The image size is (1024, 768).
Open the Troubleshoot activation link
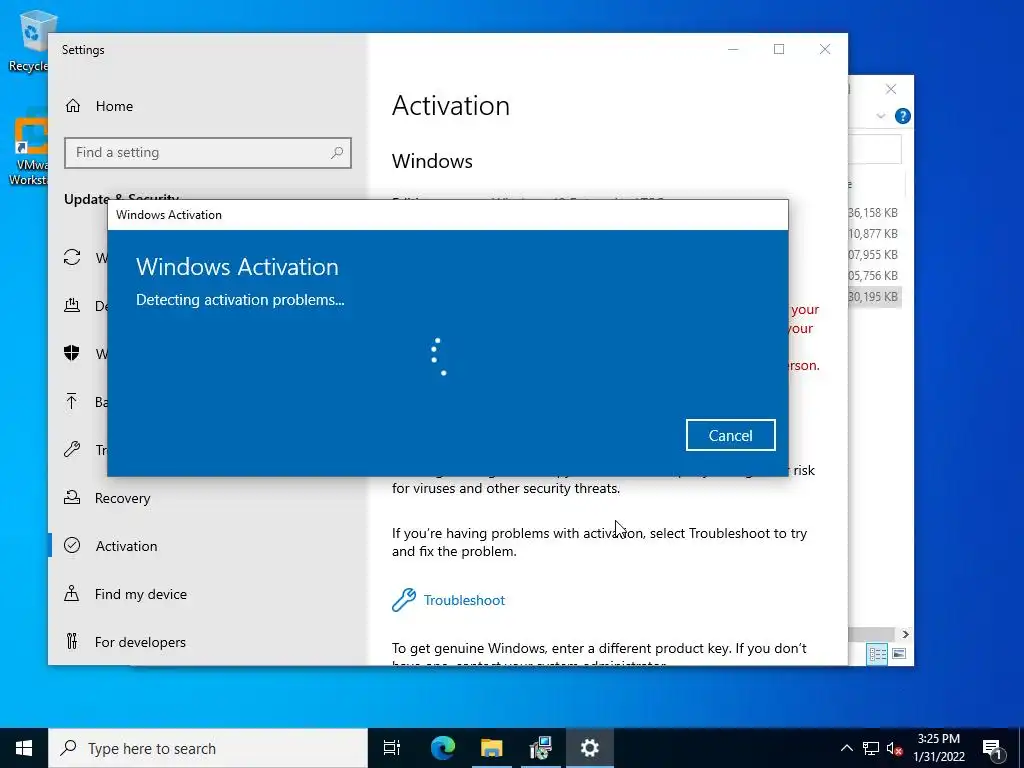464,600
